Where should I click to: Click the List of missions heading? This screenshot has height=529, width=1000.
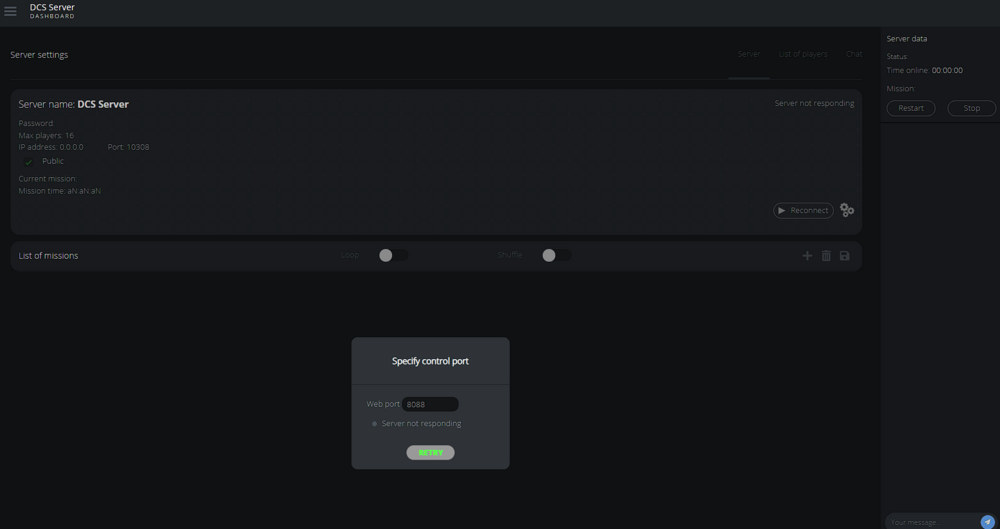(x=48, y=256)
